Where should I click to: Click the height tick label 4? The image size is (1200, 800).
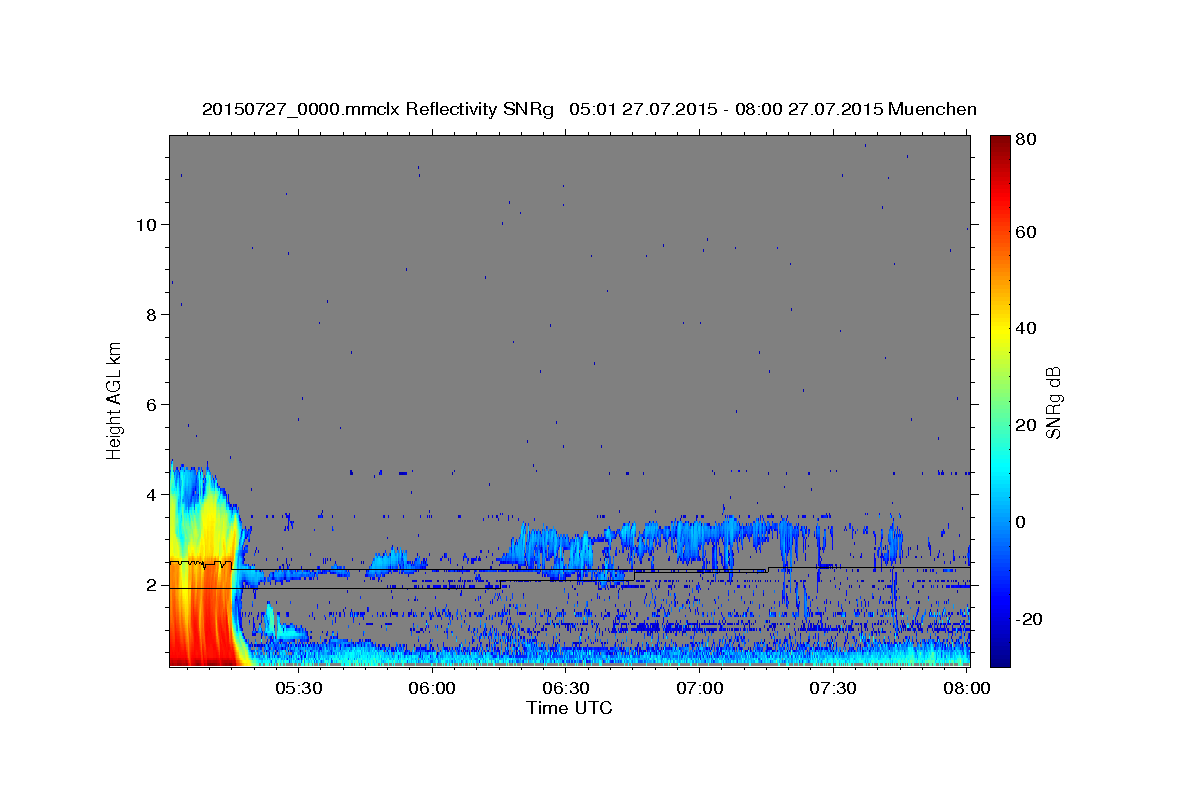(151, 495)
